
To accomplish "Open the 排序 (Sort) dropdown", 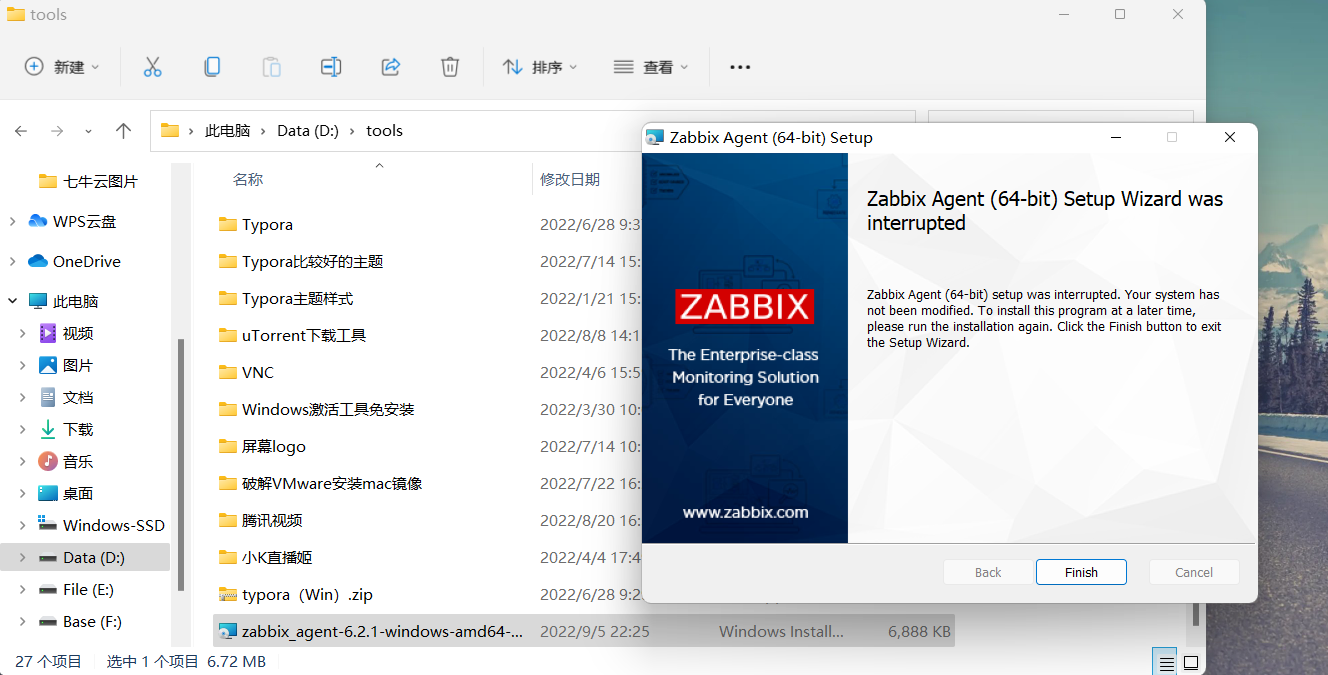I will [x=540, y=67].
